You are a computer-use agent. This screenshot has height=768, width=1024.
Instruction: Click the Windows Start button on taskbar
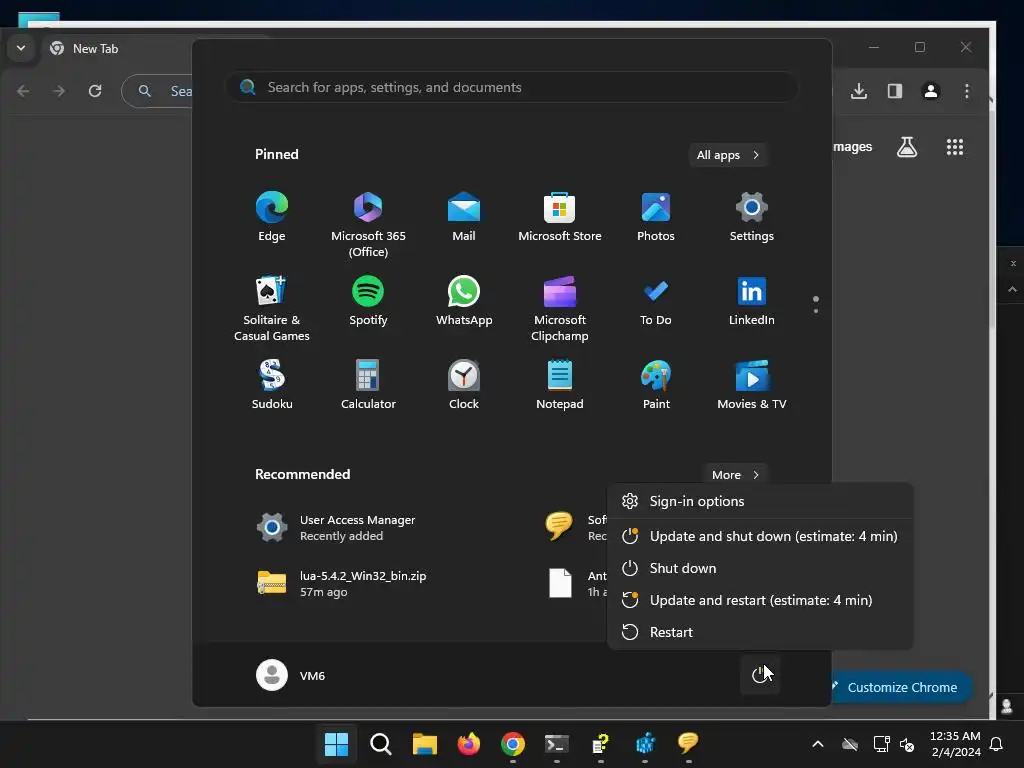(336, 744)
